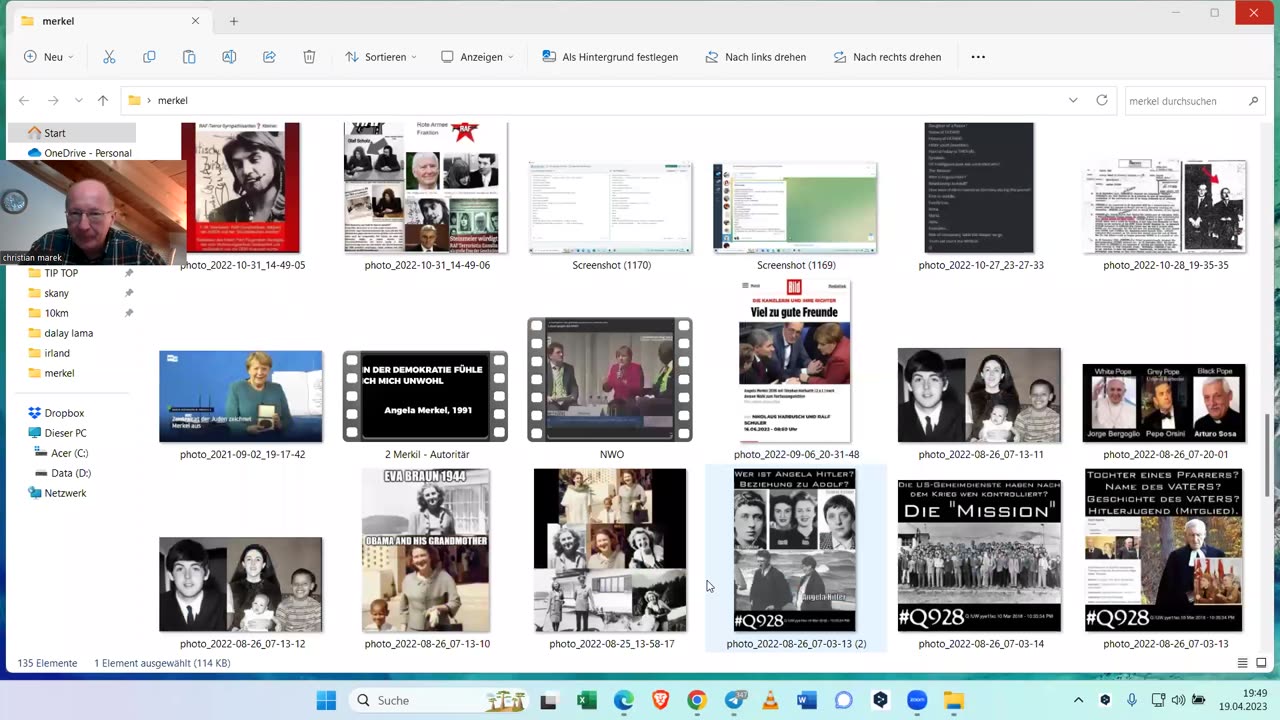
Task: Click the Rename icon in toolbar
Action: 229,57
